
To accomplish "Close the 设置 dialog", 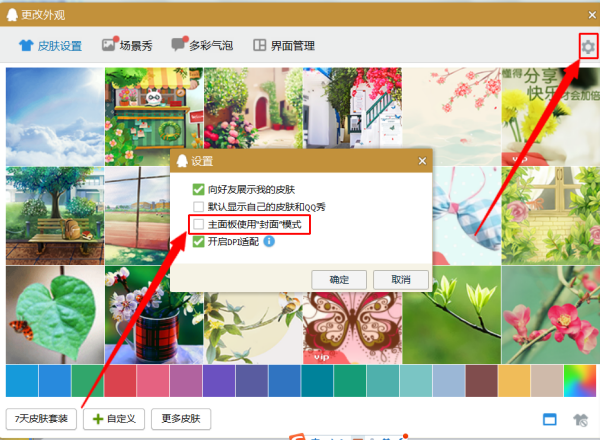I will click(422, 161).
